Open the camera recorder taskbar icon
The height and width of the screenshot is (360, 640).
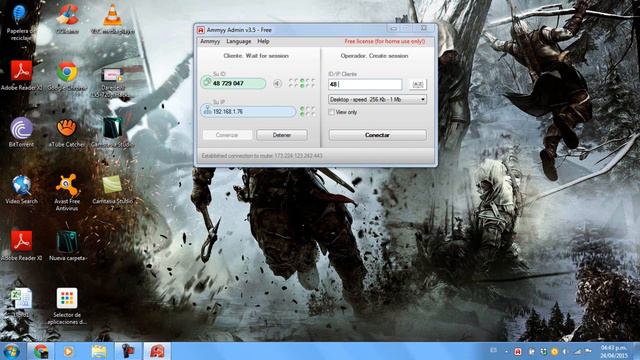point(128,351)
